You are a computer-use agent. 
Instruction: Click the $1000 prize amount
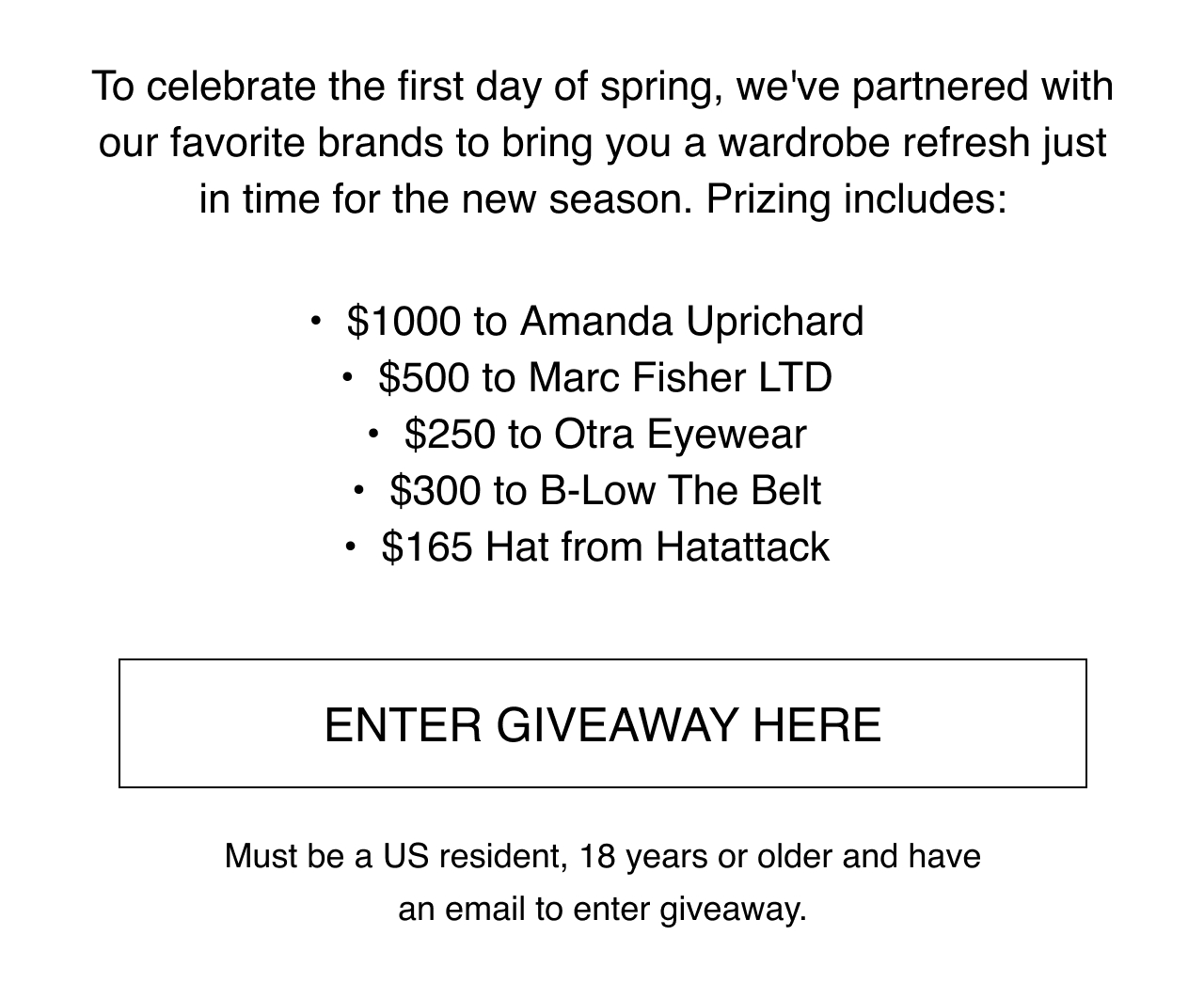click(404, 321)
